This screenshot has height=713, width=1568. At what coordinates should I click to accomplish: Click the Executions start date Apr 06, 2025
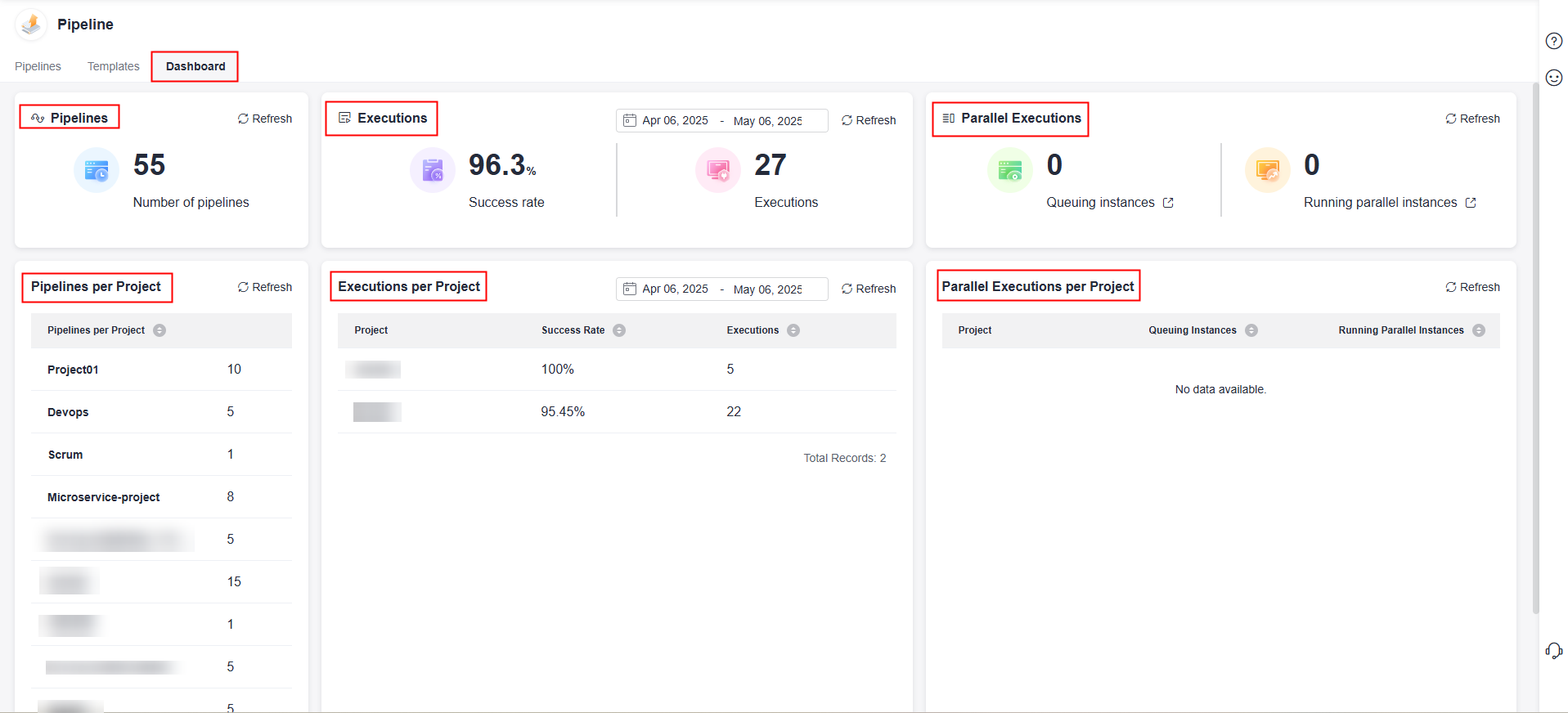(x=675, y=120)
